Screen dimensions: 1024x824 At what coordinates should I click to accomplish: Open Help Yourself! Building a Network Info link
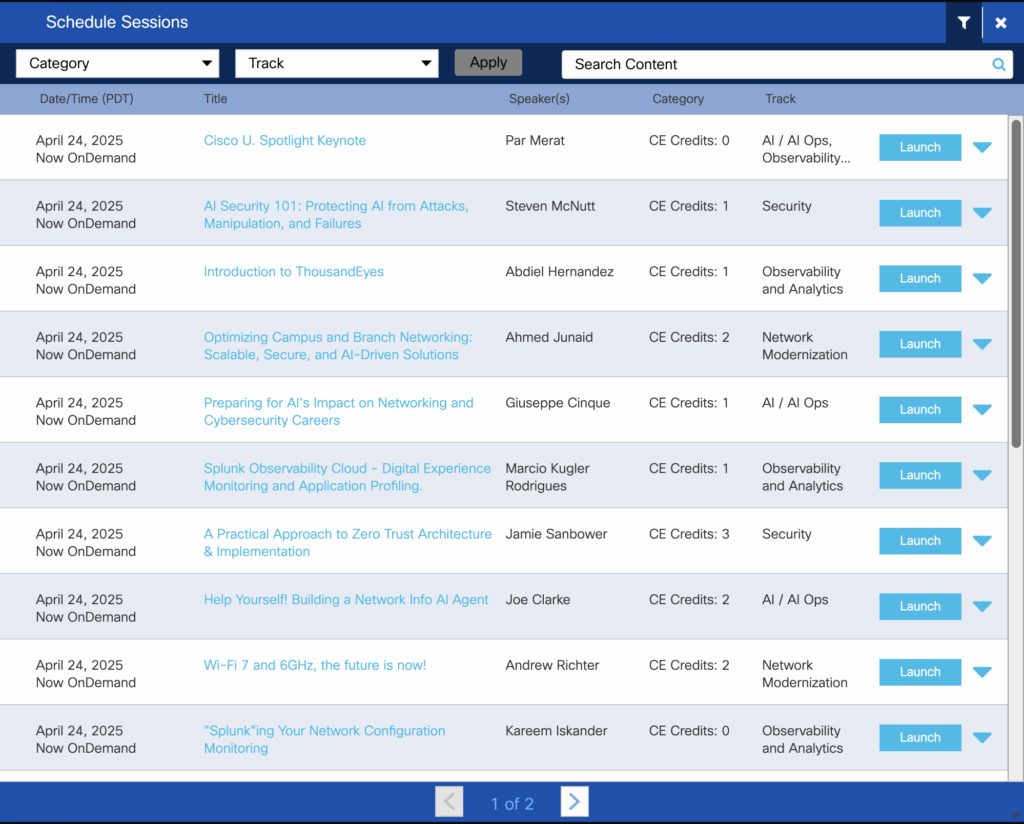click(346, 599)
